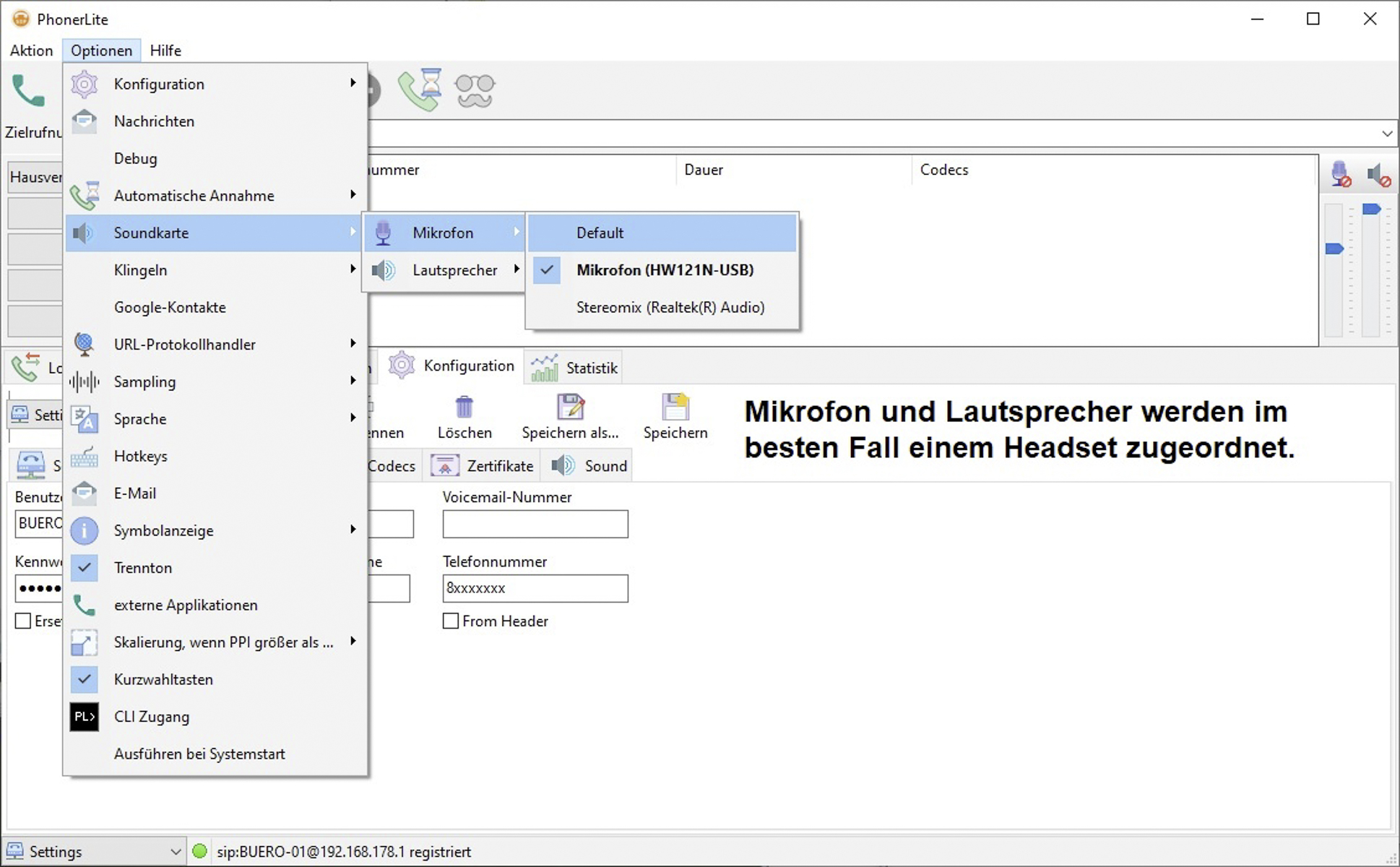The height and width of the screenshot is (867, 1400).
Task: Click the CLI Zugang terminal icon
Action: 85,717
